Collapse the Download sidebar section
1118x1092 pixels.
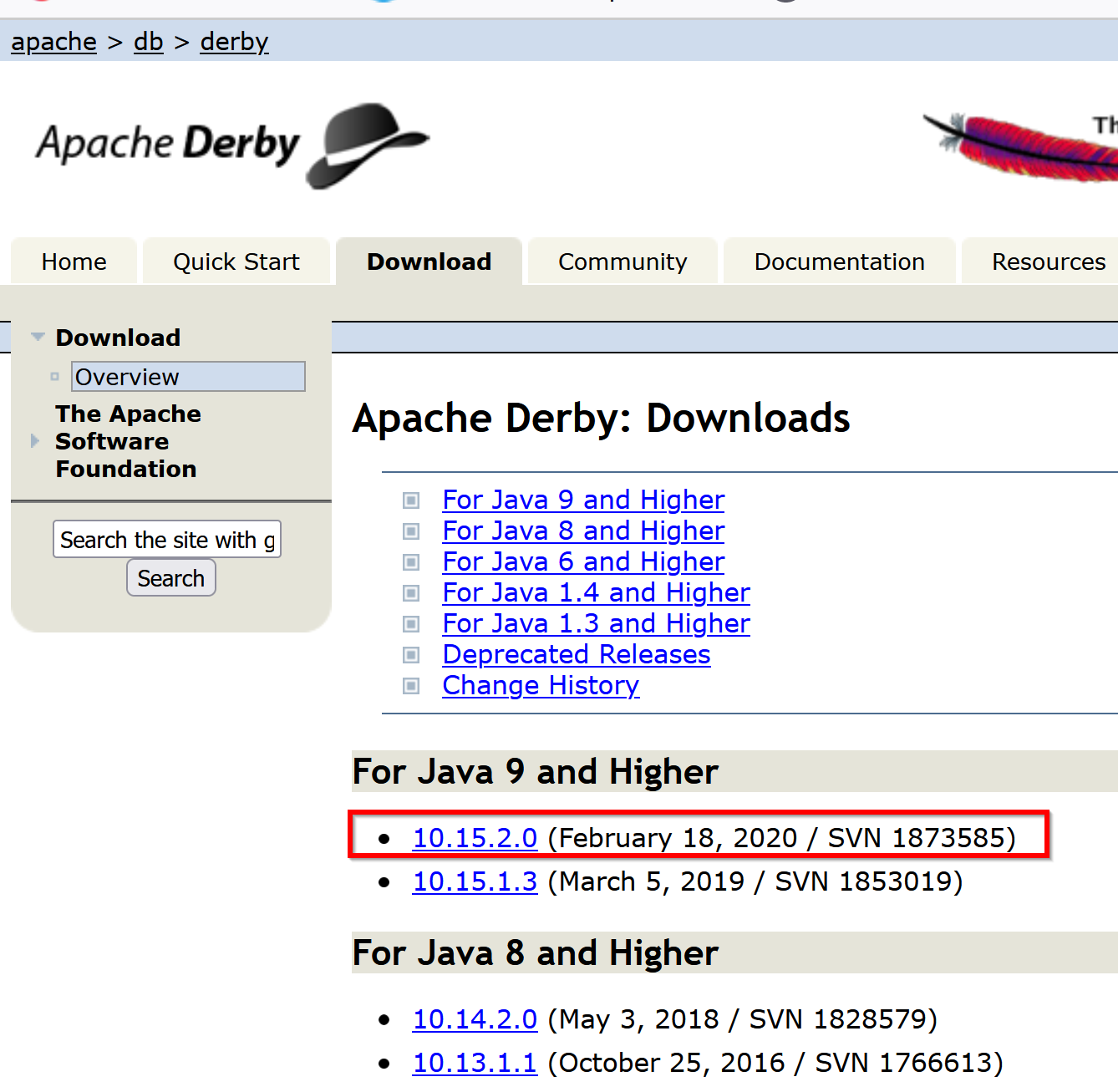click(x=38, y=337)
